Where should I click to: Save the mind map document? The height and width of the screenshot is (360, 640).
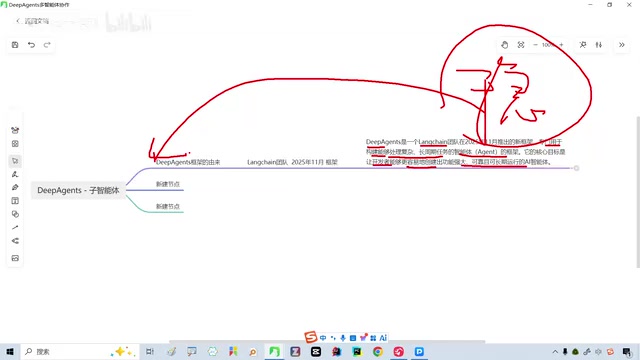[15, 45]
